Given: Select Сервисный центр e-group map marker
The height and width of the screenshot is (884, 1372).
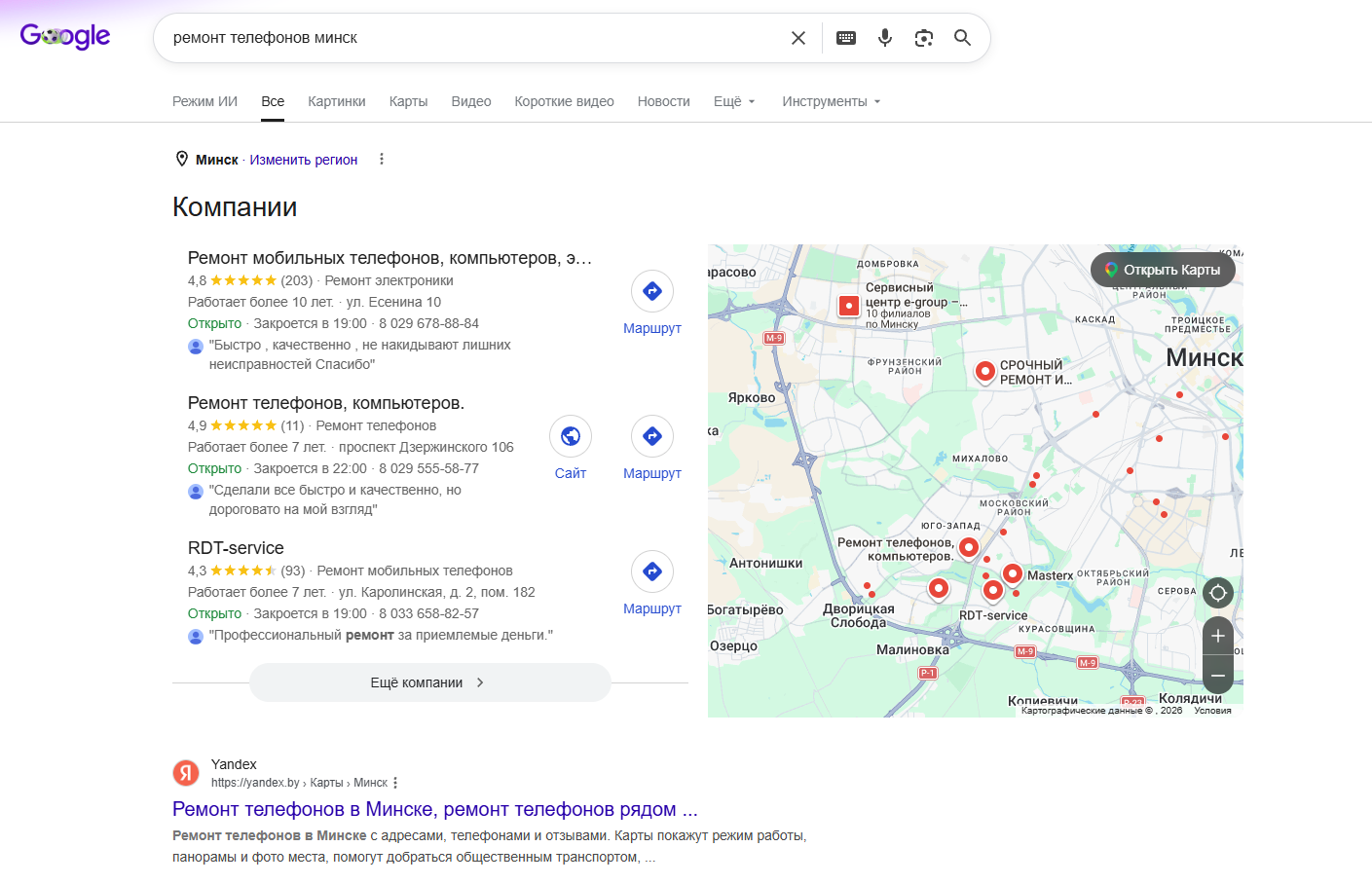Looking at the screenshot, I should click(849, 306).
